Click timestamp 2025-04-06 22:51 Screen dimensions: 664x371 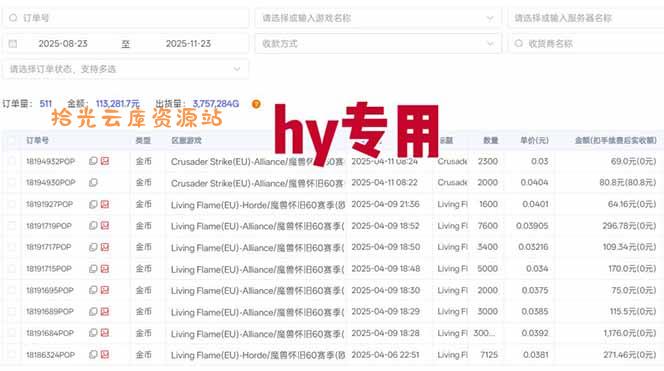click(x=385, y=355)
